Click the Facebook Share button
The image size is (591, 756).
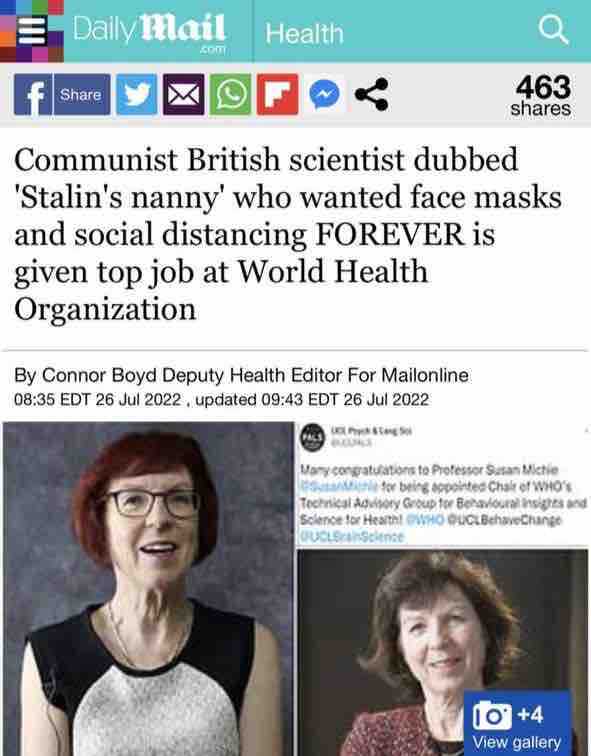(81, 94)
